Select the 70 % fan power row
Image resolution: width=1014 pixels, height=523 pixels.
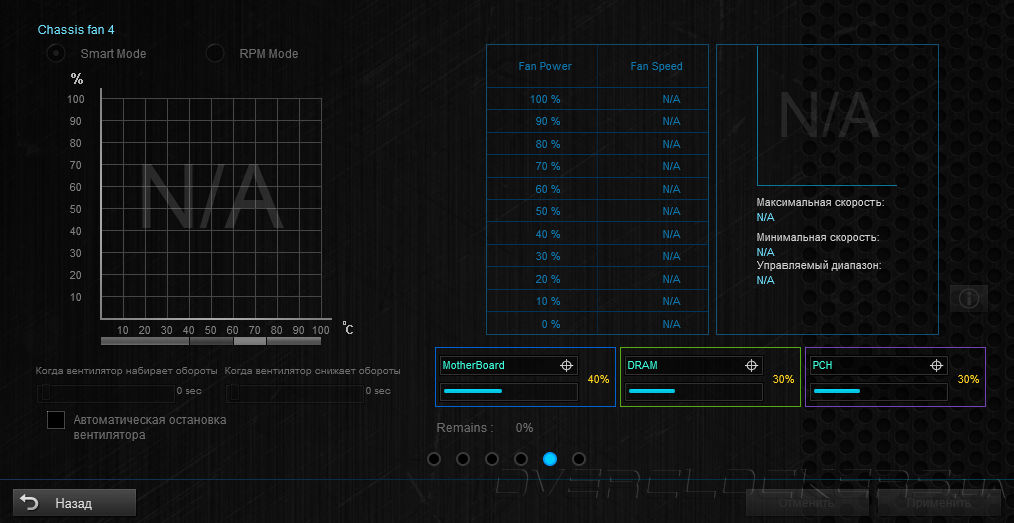pyautogui.click(x=598, y=166)
